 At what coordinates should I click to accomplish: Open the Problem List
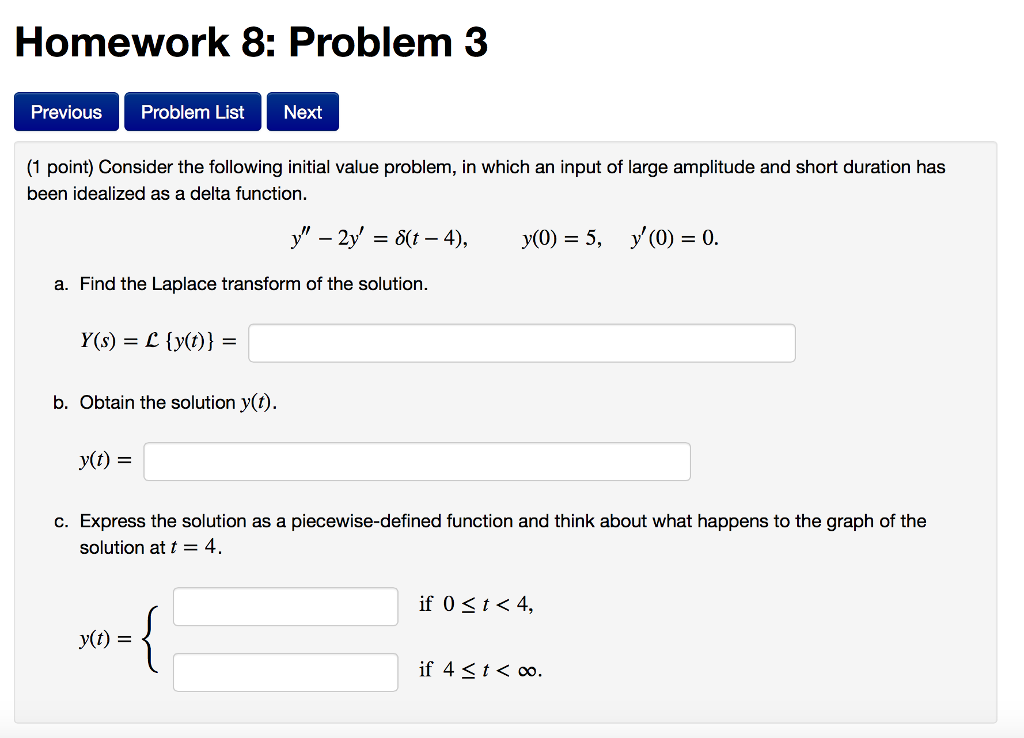click(192, 111)
